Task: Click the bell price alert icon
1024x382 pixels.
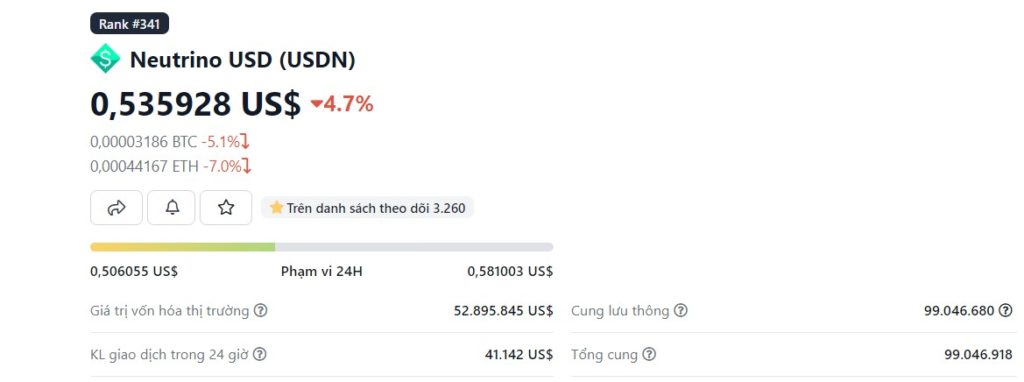Action: tap(171, 208)
